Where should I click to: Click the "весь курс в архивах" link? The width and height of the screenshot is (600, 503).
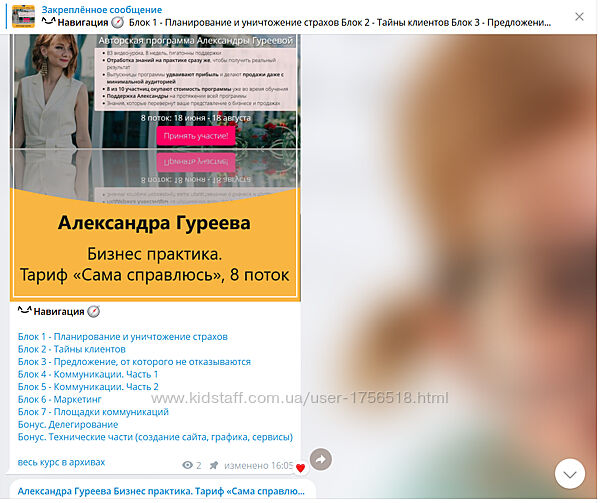click(61, 462)
